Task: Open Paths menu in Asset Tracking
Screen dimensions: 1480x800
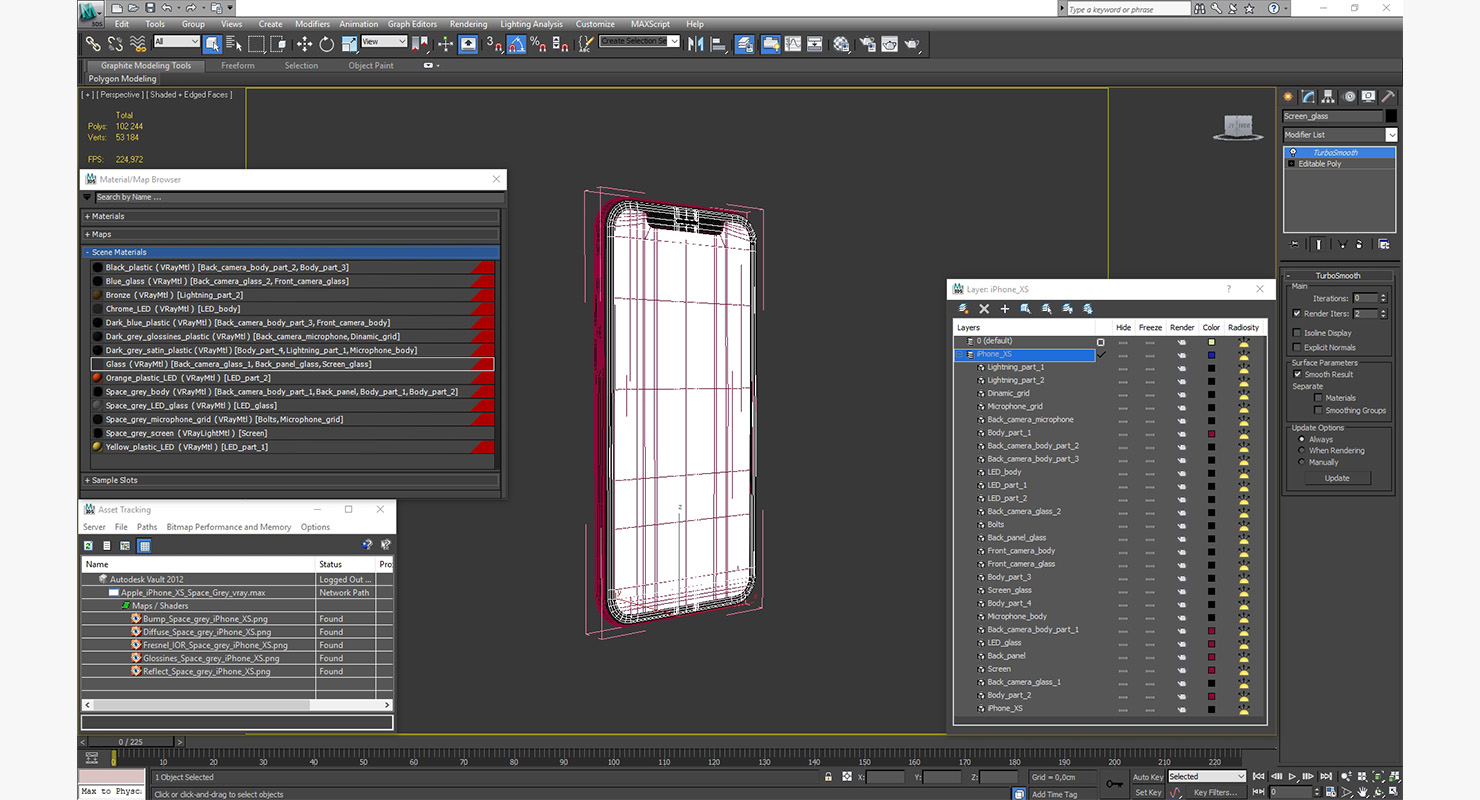Action: [147, 527]
